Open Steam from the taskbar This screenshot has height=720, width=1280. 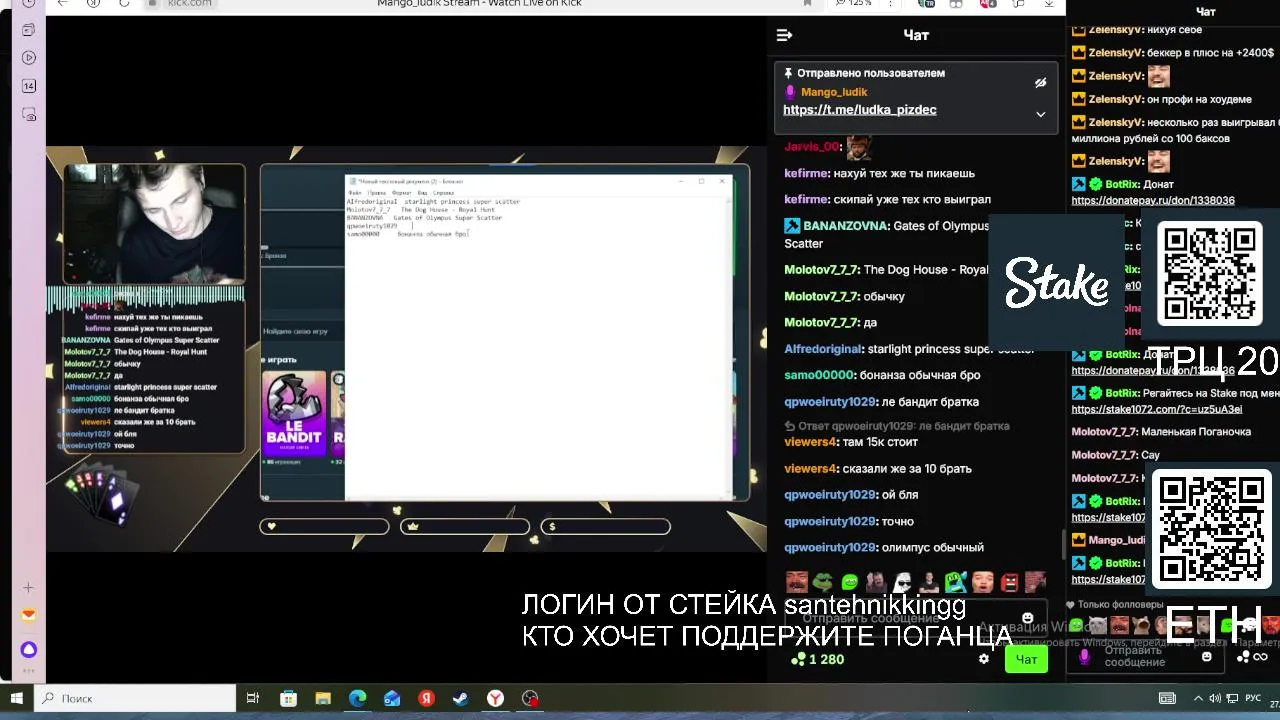tap(461, 698)
